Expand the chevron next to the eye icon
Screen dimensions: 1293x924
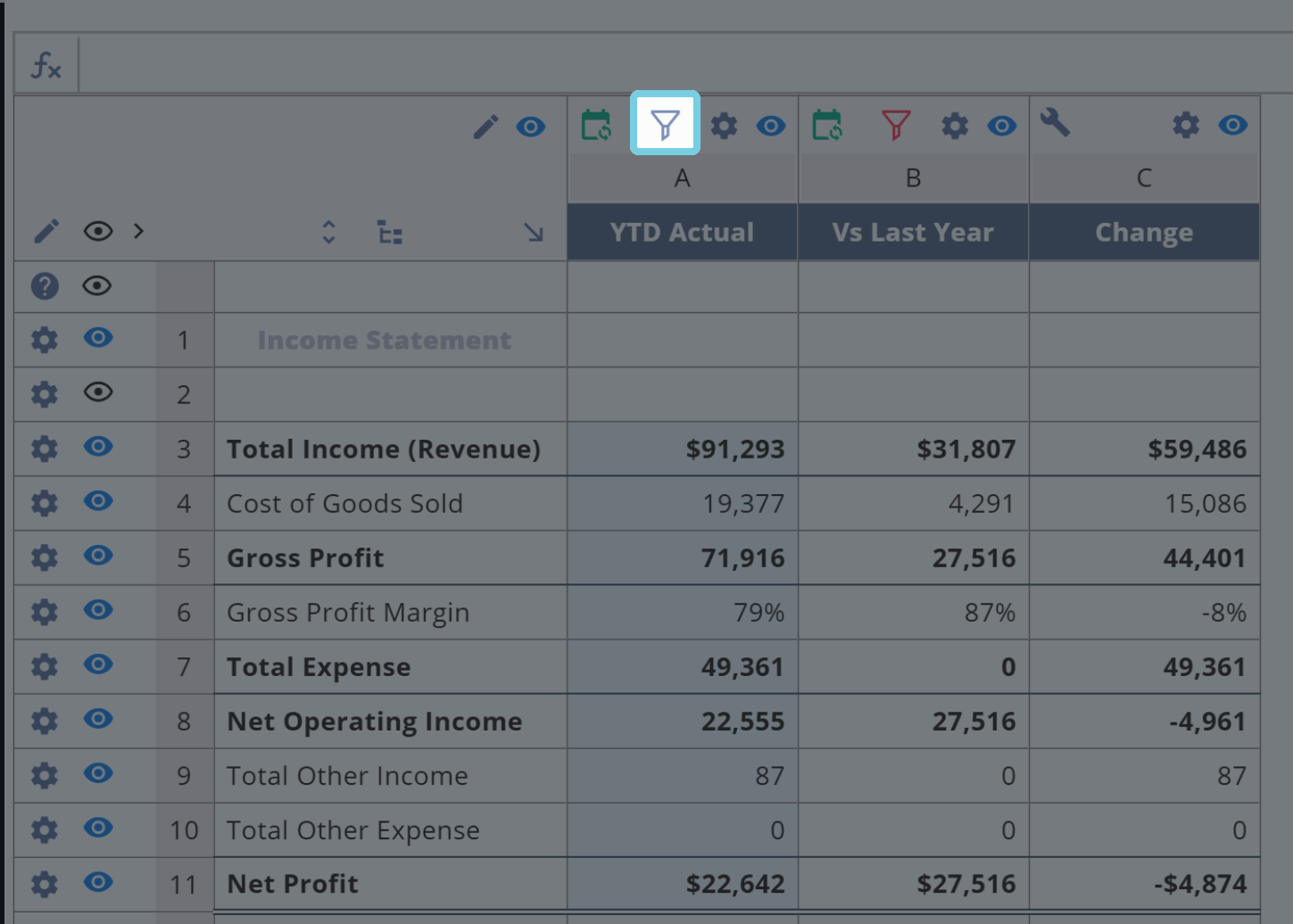[x=138, y=231]
